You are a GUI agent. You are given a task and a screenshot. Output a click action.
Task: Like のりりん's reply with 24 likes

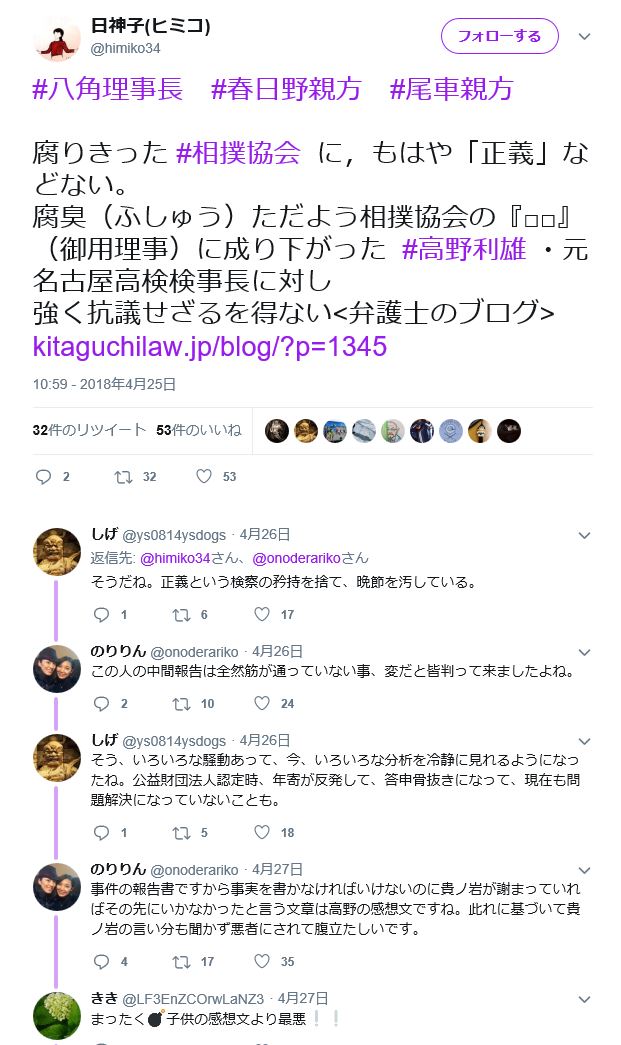click(x=262, y=703)
